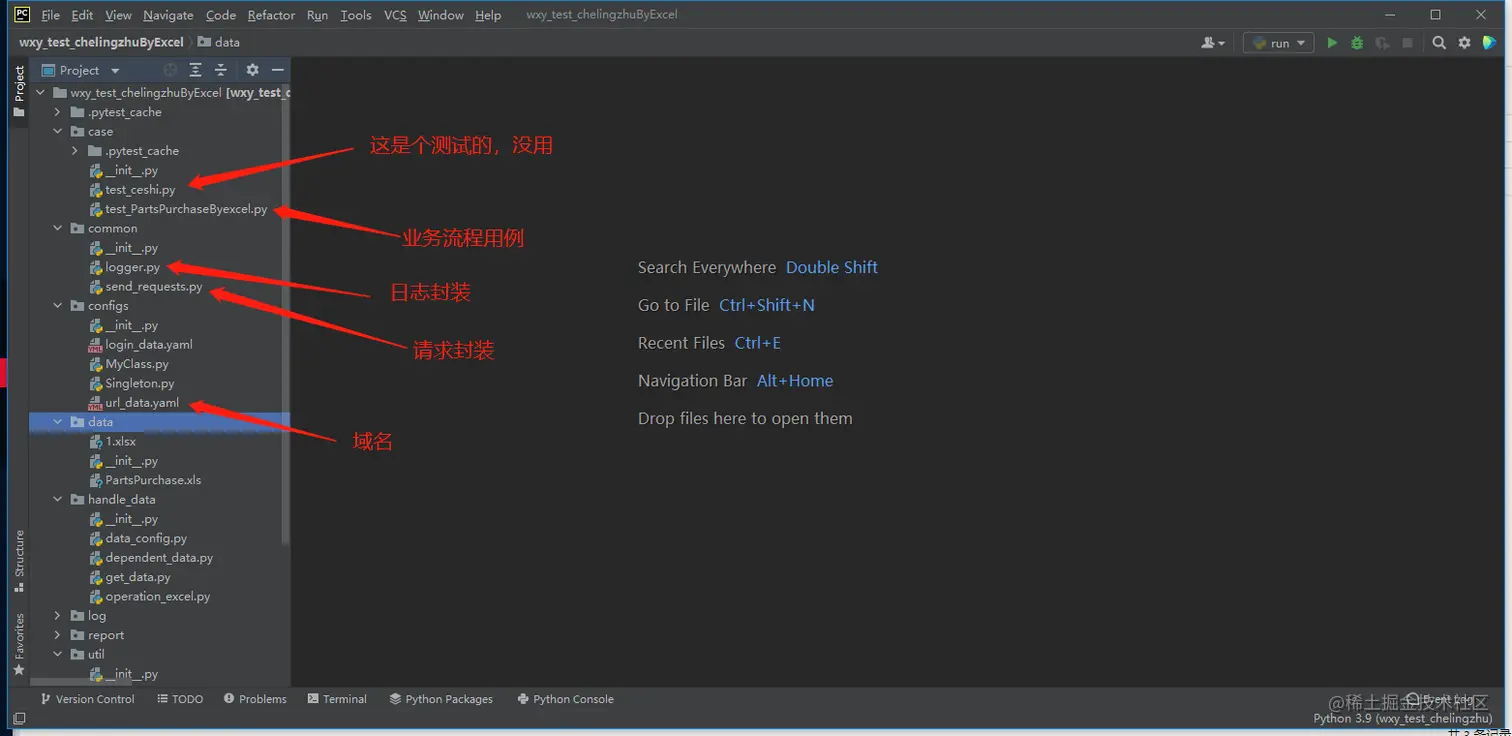This screenshot has height=736, width=1512.
Task: Open the VCS menu
Action: pyautogui.click(x=395, y=15)
